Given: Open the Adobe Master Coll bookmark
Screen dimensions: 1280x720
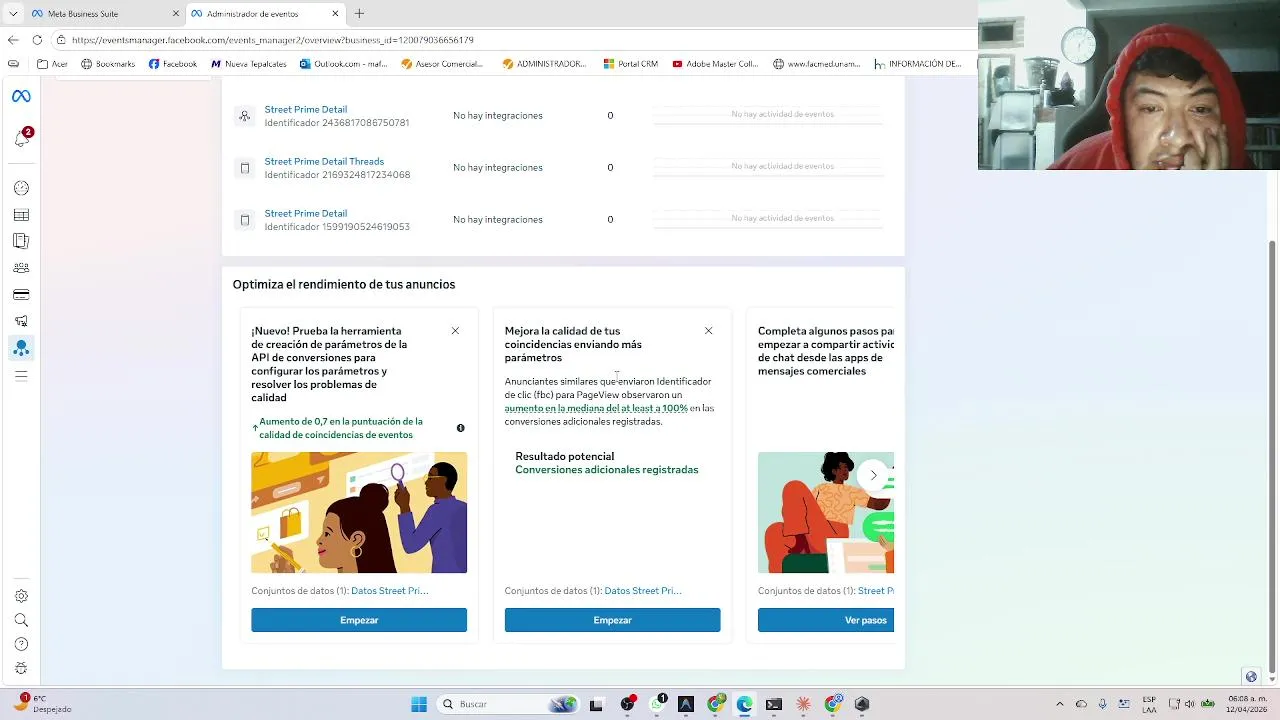Looking at the screenshot, I should [x=716, y=64].
